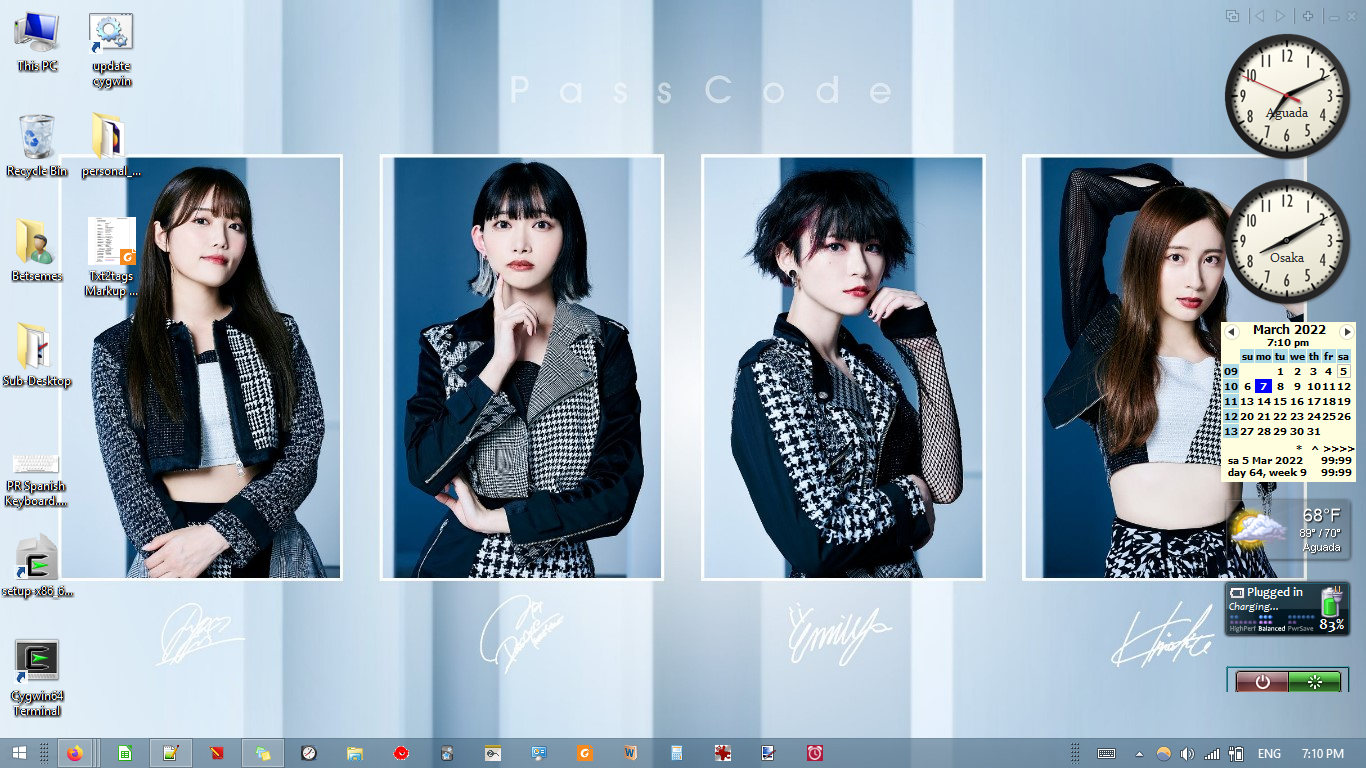Open the Recycle Bin icon
1366x768 pixels.
(x=37, y=146)
